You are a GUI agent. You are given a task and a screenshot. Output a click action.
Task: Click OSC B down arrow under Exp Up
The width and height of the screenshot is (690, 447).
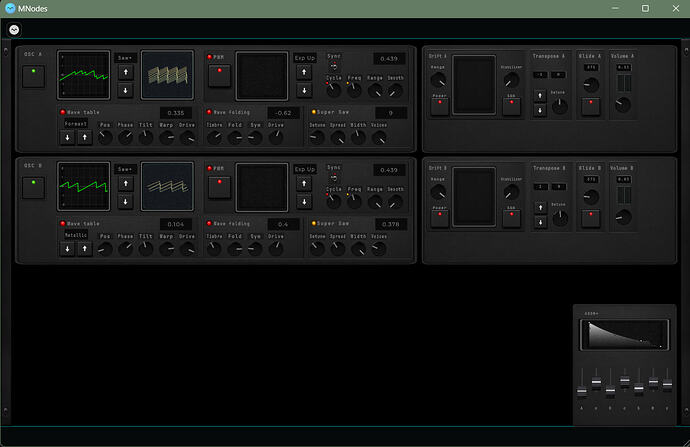[x=304, y=202]
